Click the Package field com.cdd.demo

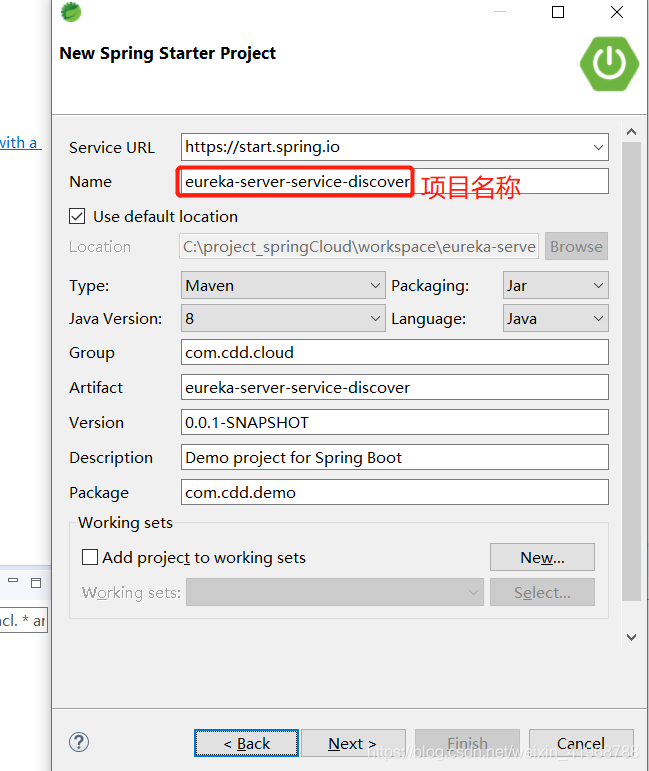pyautogui.click(x=394, y=492)
